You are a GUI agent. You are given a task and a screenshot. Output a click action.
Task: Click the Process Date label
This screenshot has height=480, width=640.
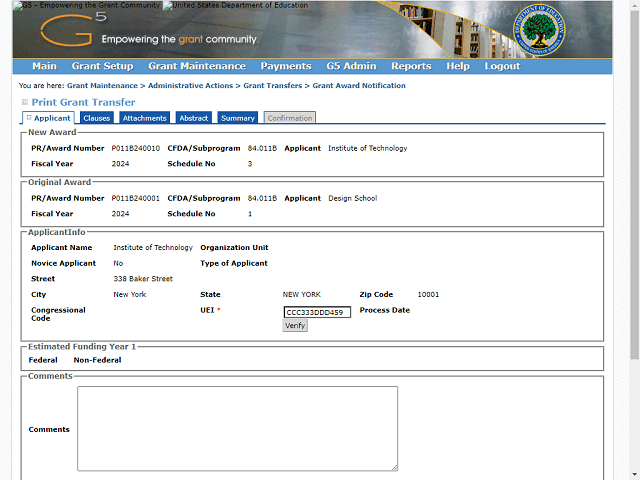(384, 310)
